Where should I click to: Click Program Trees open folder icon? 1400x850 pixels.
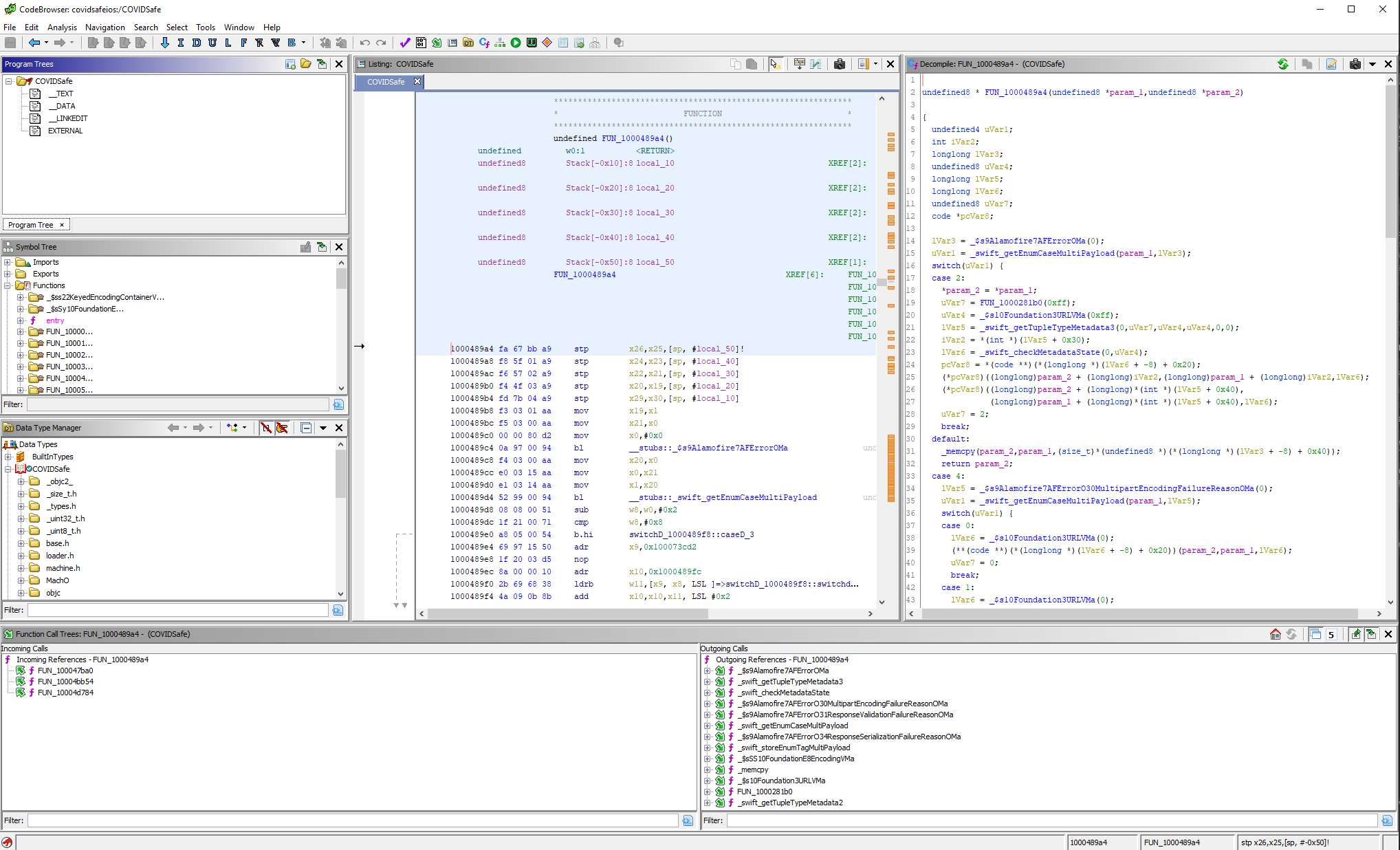click(x=306, y=64)
